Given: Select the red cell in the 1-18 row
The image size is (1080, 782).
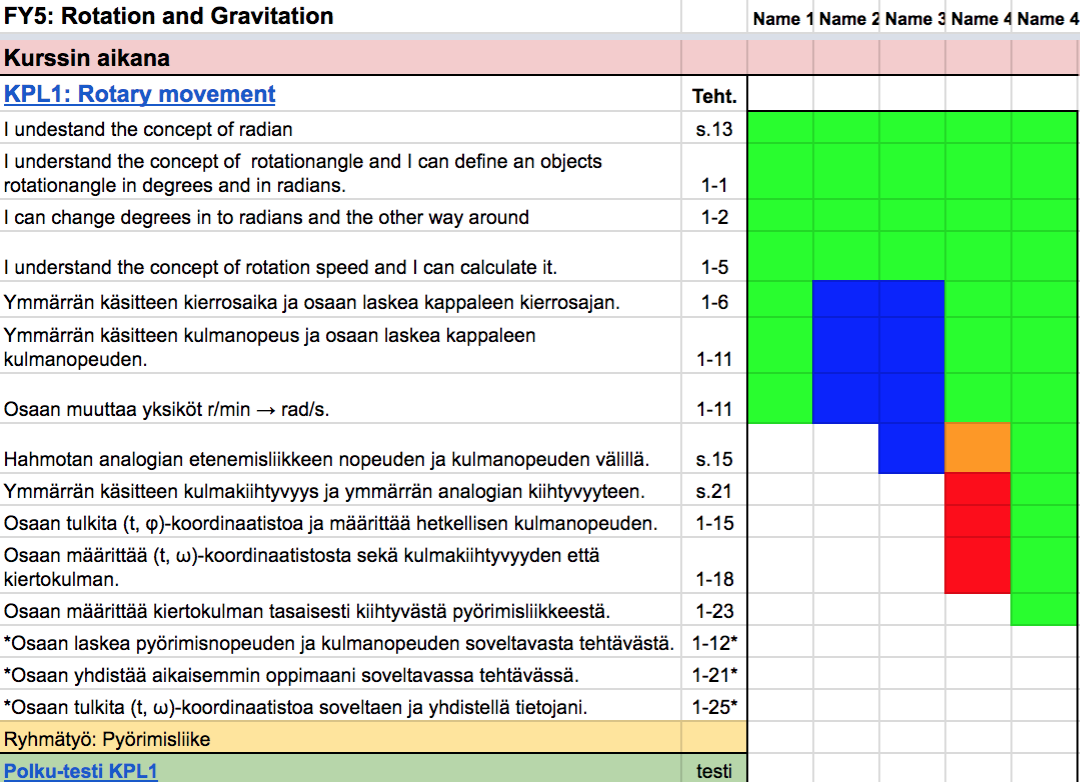Looking at the screenshot, I should pos(978,566).
